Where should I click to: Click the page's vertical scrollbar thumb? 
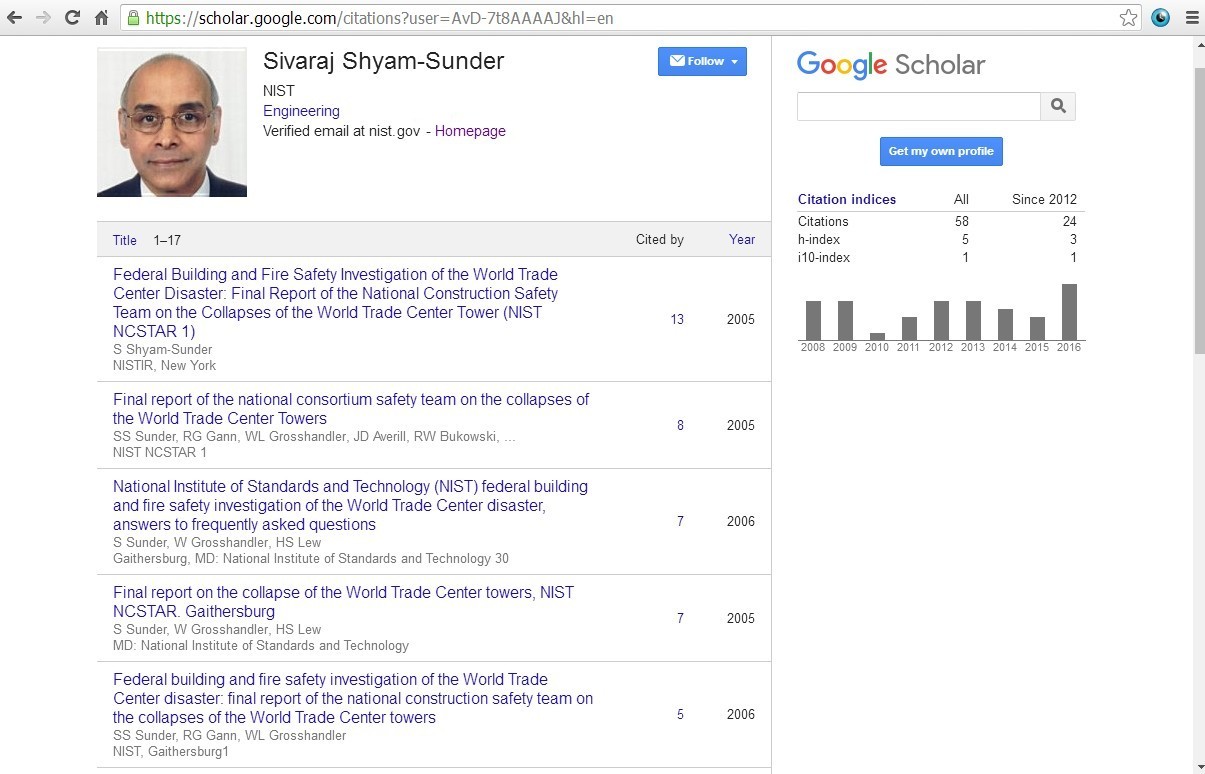1199,210
